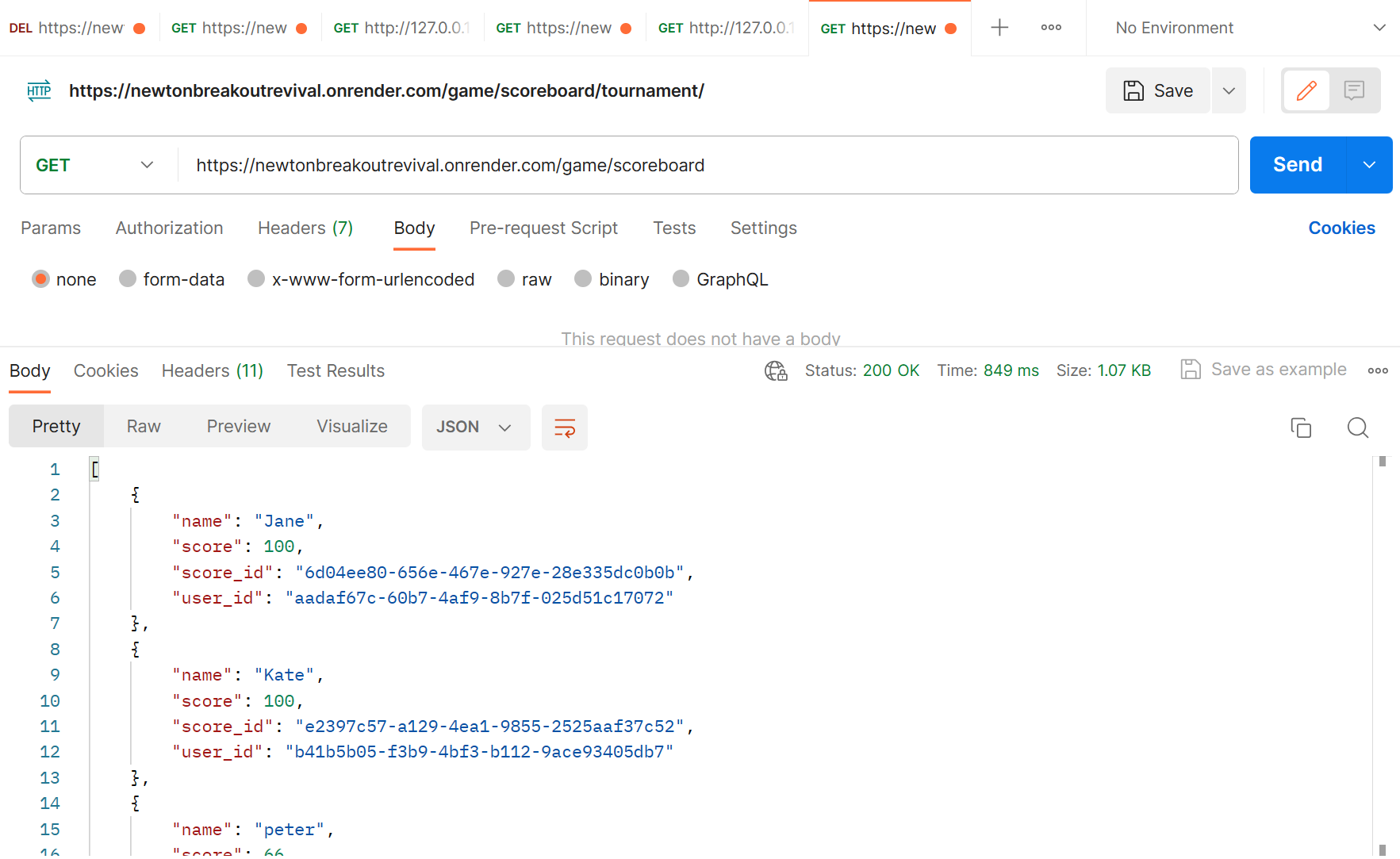Open the more options ellipsis in response pane
The image size is (1400, 859).
(1378, 370)
